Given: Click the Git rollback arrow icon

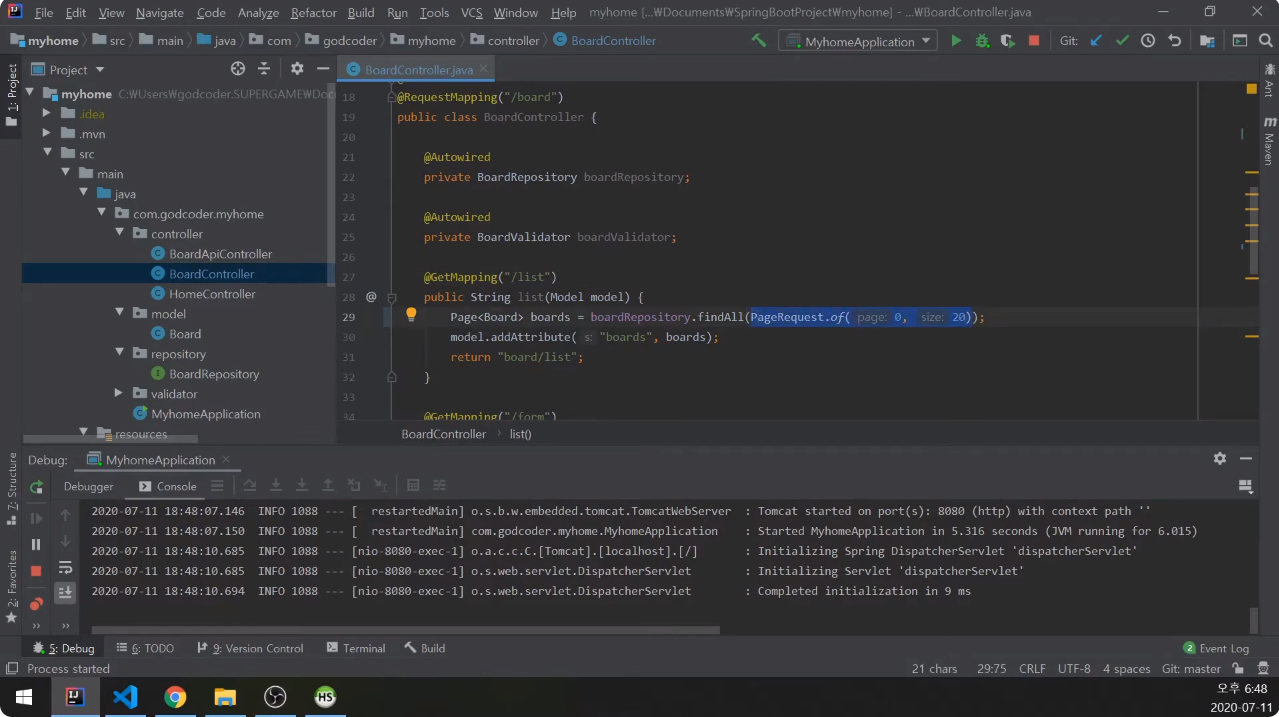Looking at the screenshot, I should click(1175, 41).
